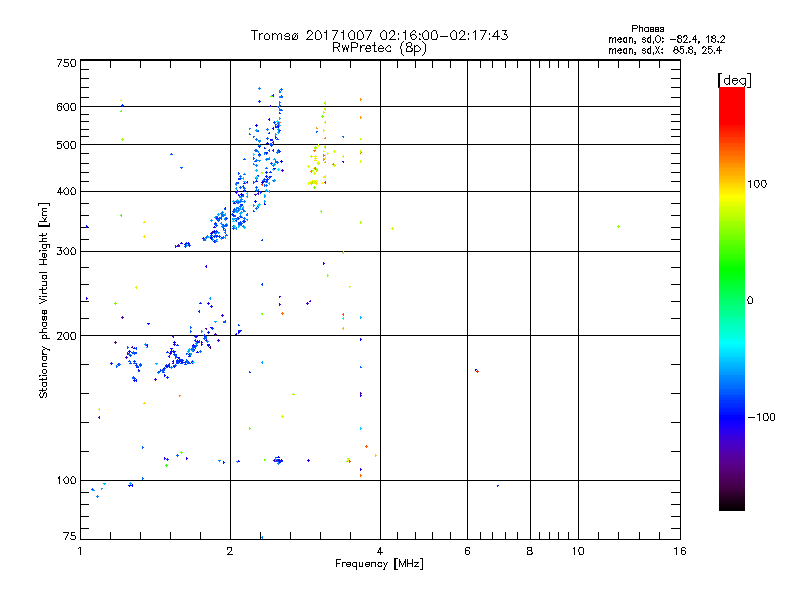Click the y-axis tick label '100'
This screenshot has height=600, width=800.
pos(66,480)
